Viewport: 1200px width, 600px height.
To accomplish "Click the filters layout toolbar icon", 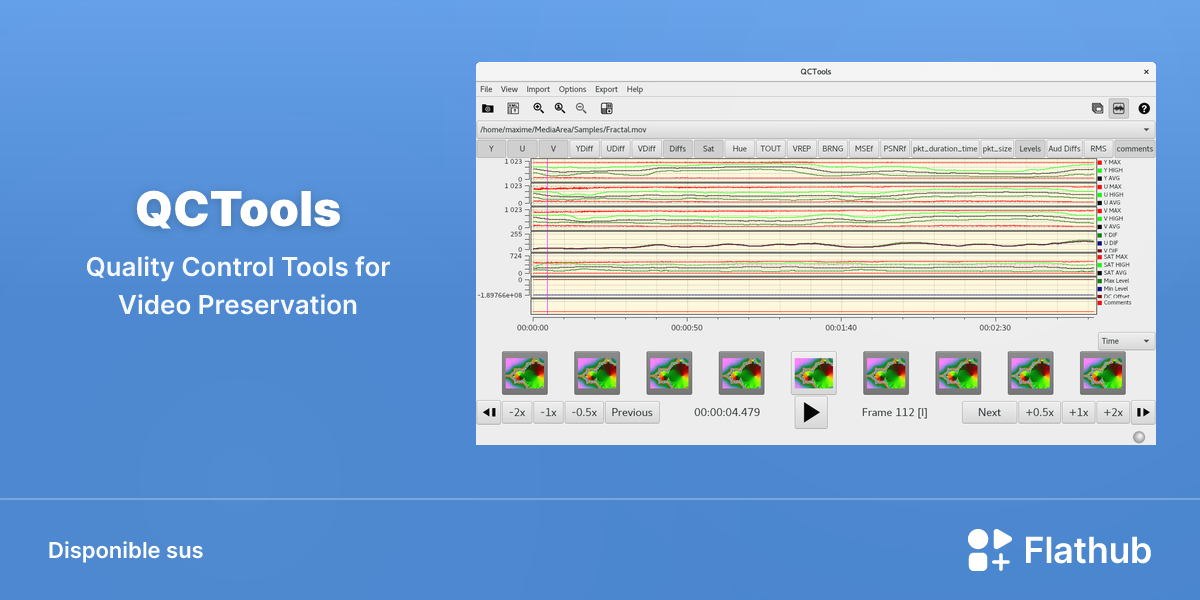I will click(x=606, y=108).
